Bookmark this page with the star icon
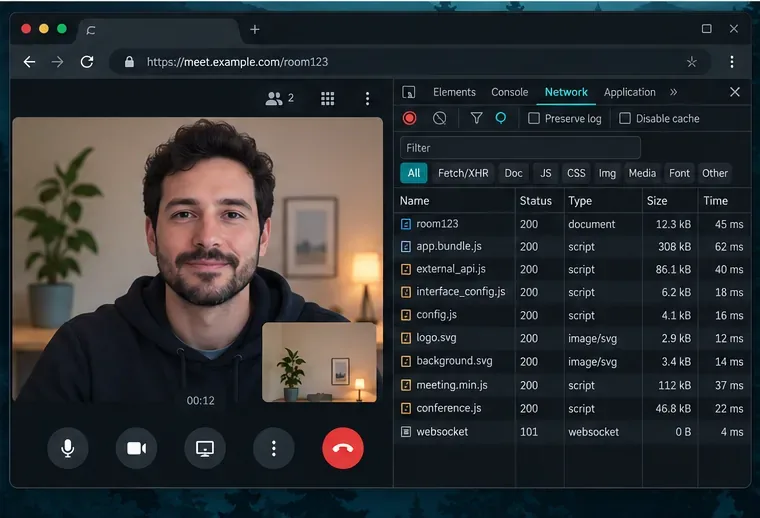This screenshot has height=518, width=760. pos(692,62)
